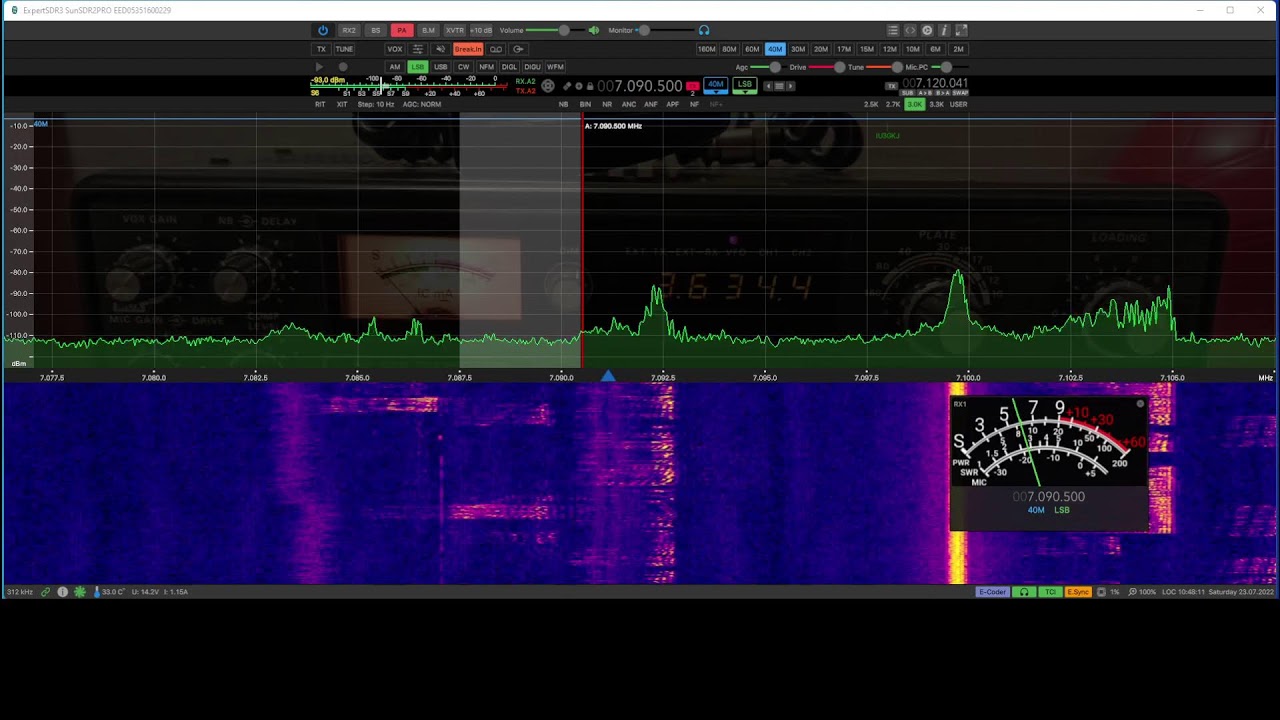Select the 2M band
Viewport: 1280px width, 720px height.
click(x=958, y=49)
